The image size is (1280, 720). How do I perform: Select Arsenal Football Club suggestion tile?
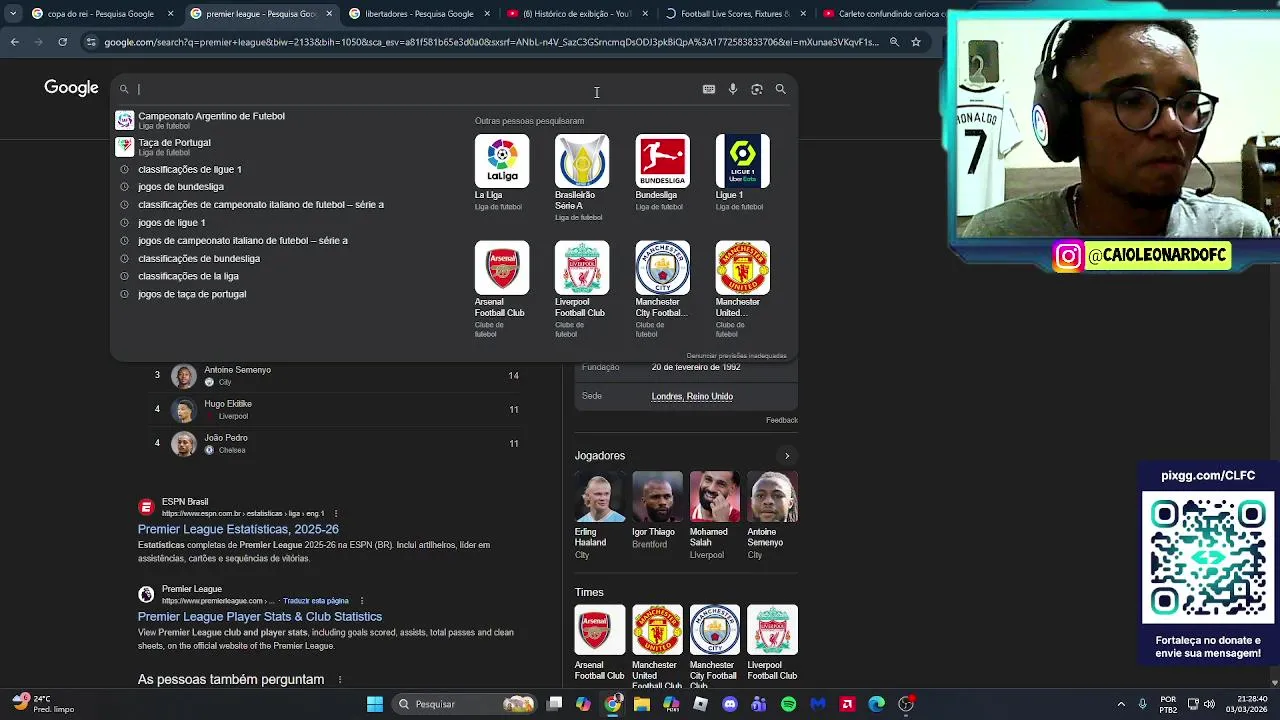[502, 289]
